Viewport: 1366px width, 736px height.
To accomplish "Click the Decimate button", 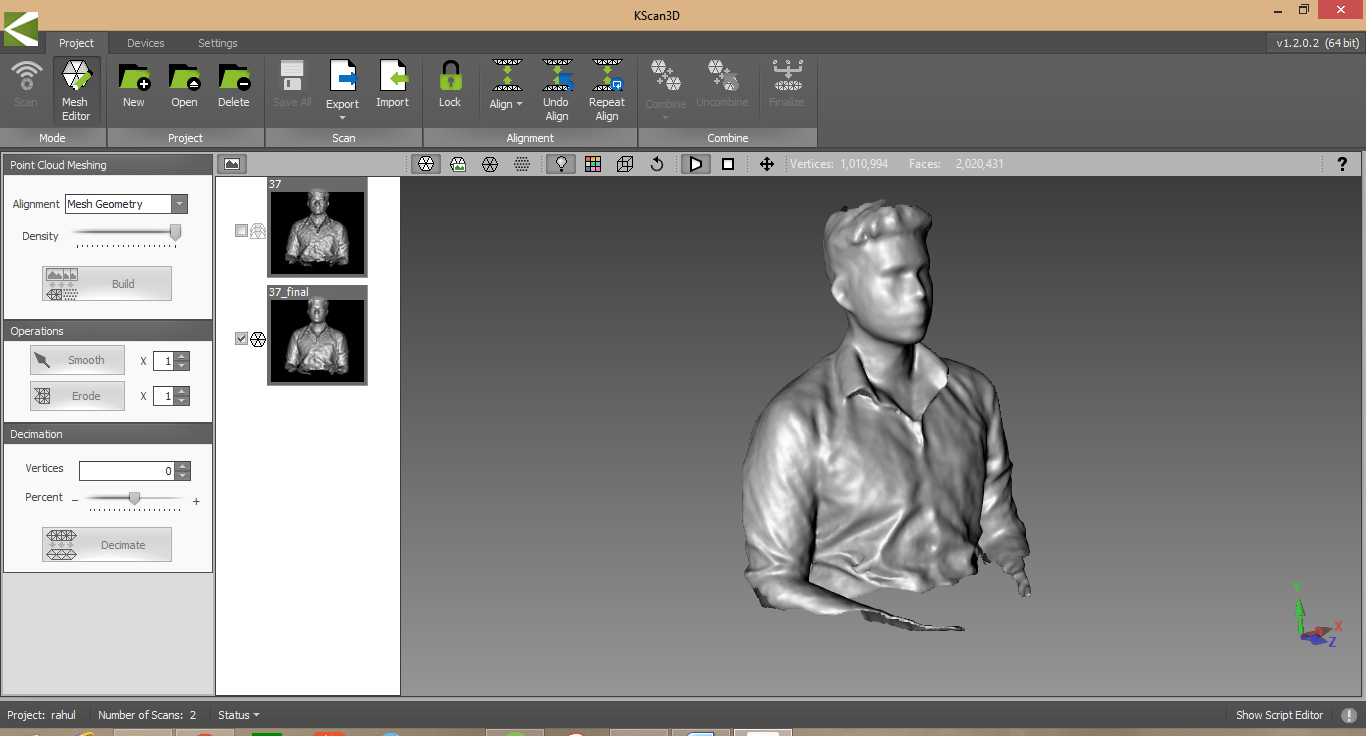I will click(x=107, y=545).
